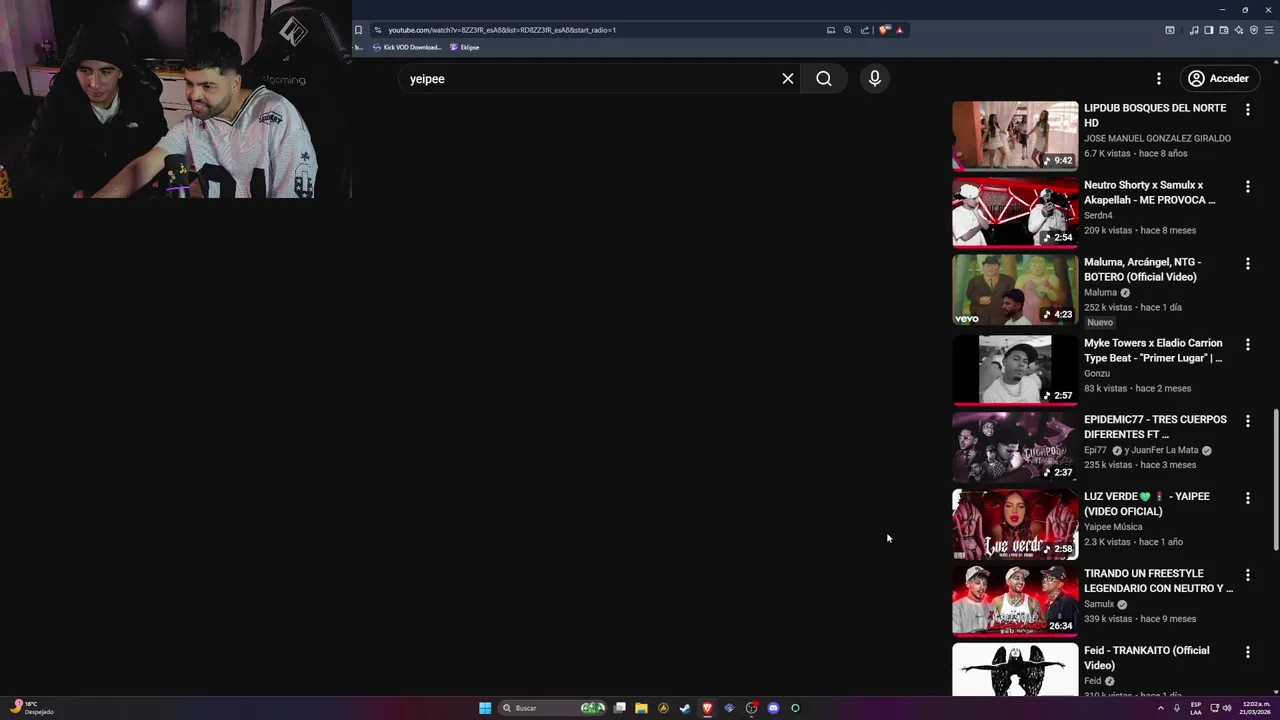Open options menu for TIRANDO UN FREESTYLE LEGENDARIO
The width and height of the screenshot is (1280, 720).
coord(1247,575)
